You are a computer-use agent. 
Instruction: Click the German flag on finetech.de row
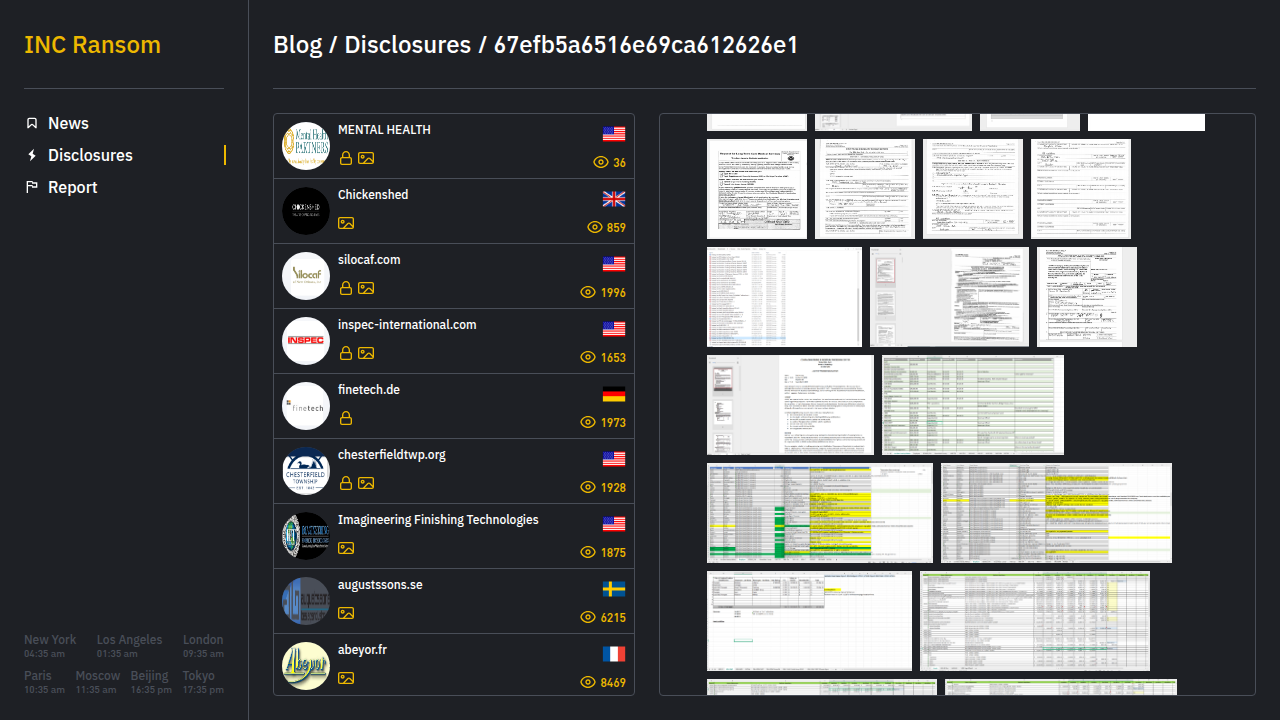(613, 394)
